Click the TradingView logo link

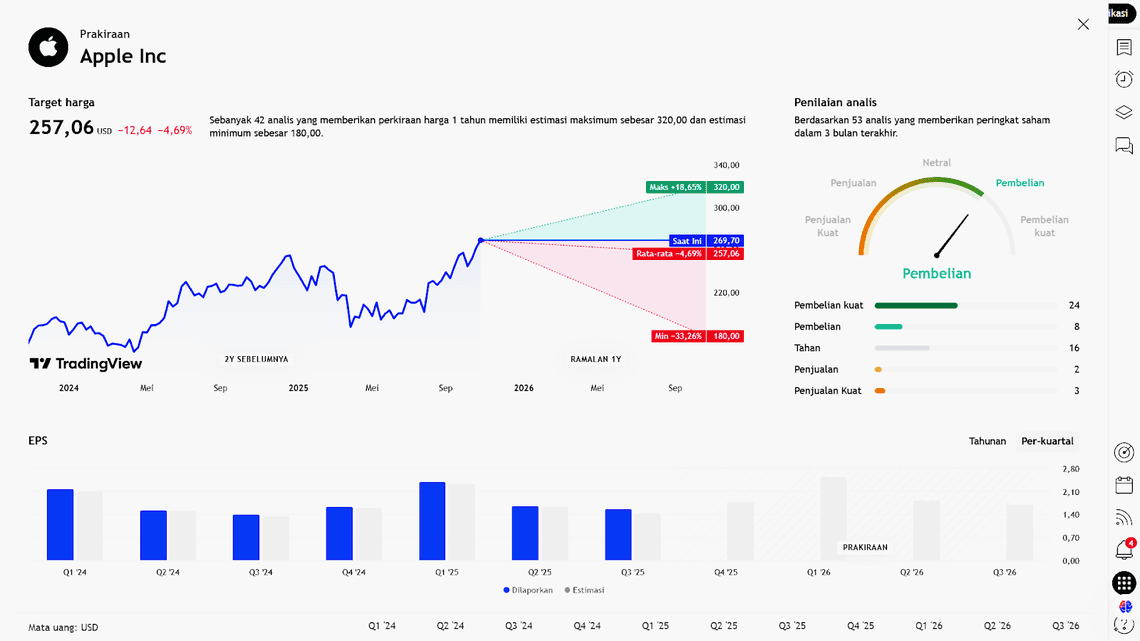85,364
